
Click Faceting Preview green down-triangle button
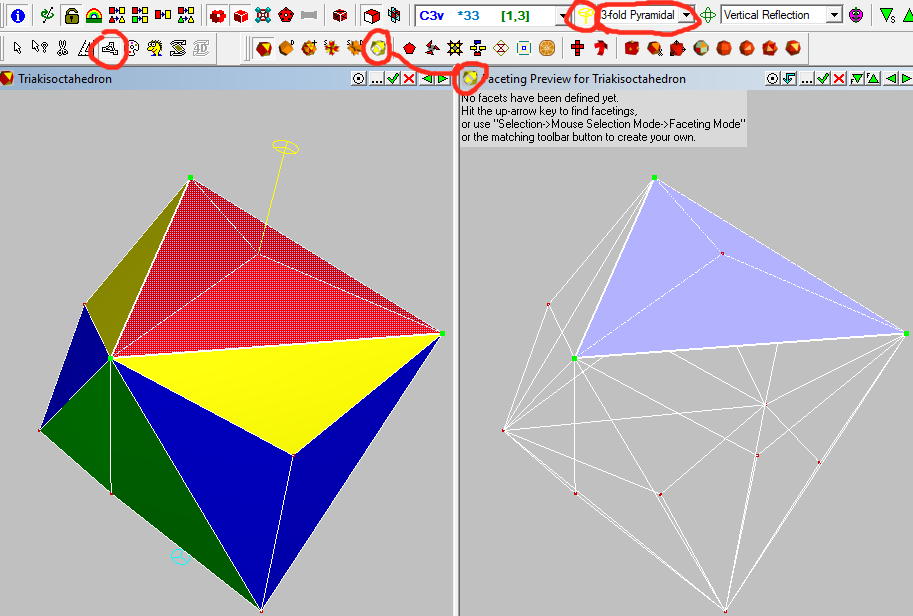(857, 79)
